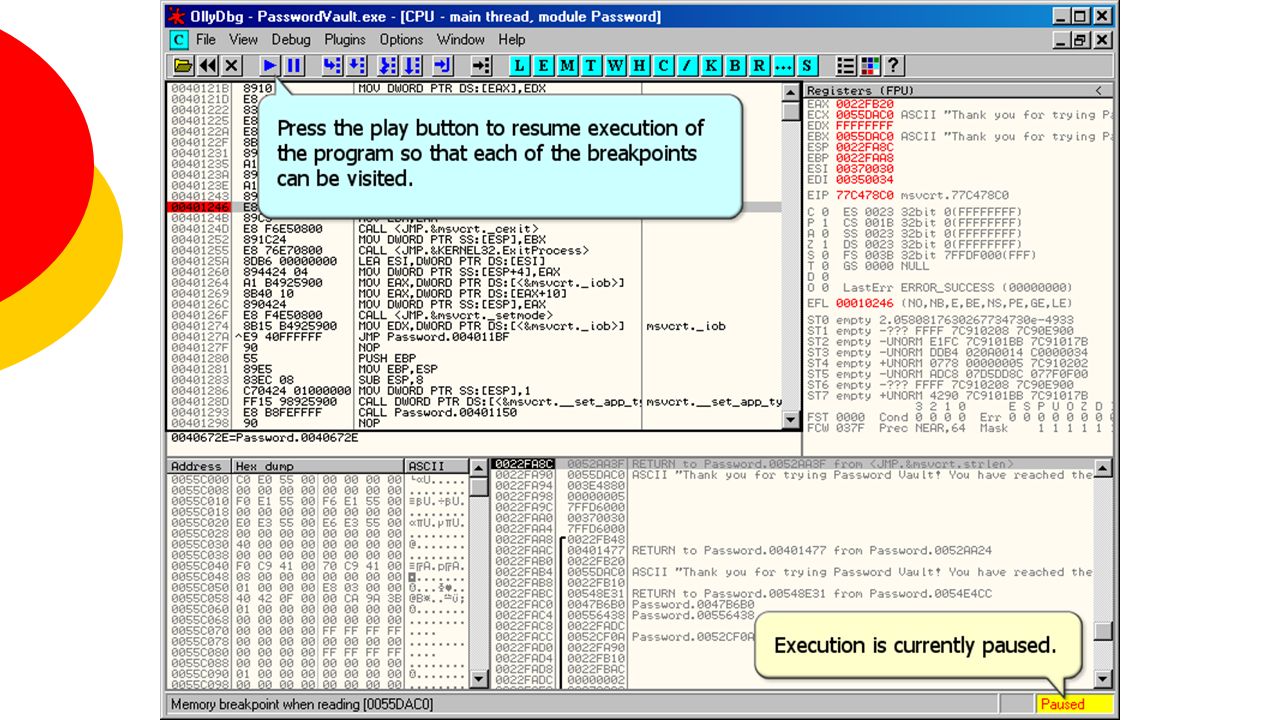Click the ASCII column header in dump
The width and height of the screenshot is (1280, 720).
[x=436, y=466]
